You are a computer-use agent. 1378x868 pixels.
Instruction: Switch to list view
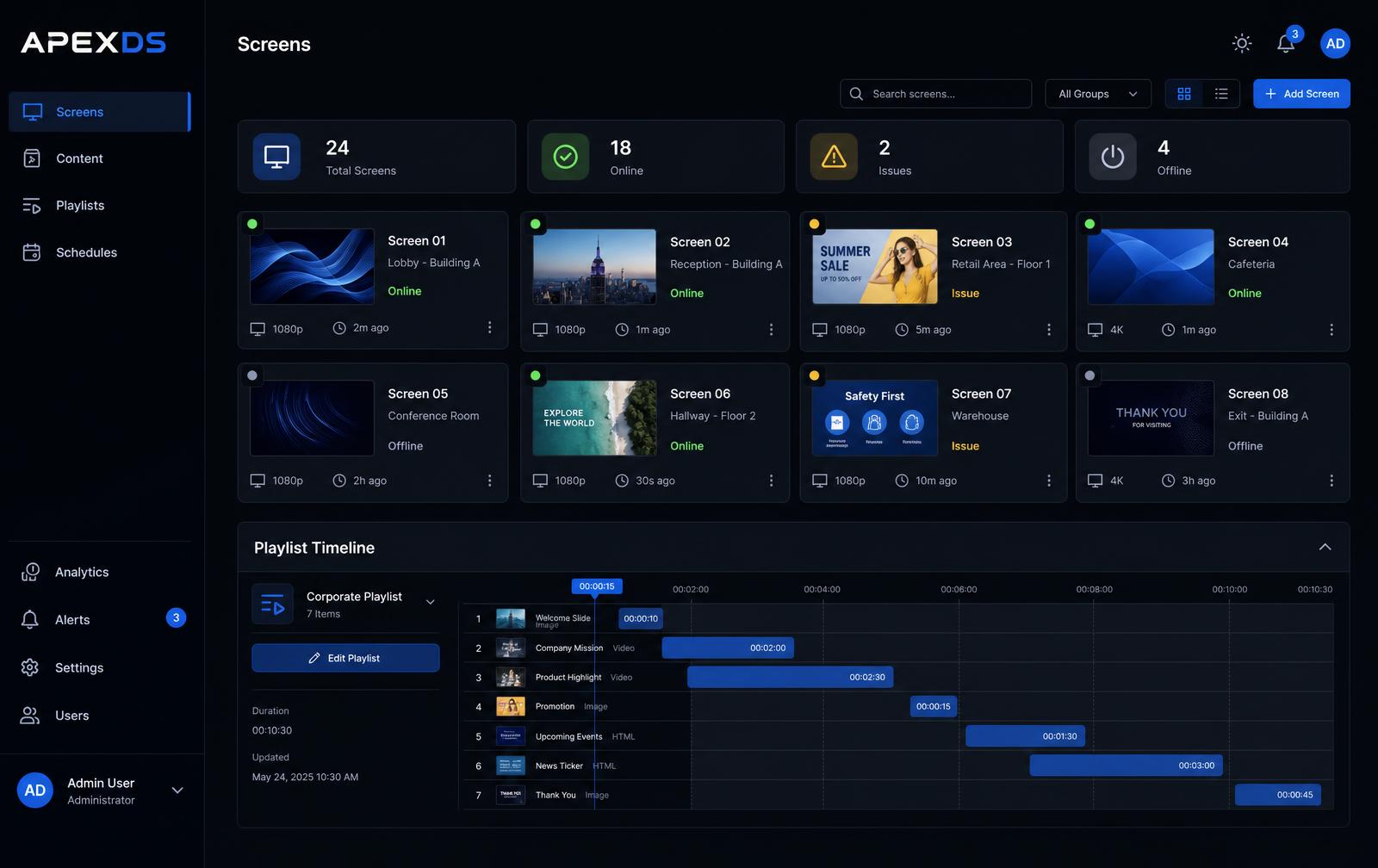pyautogui.click(x=1221, y=94)
